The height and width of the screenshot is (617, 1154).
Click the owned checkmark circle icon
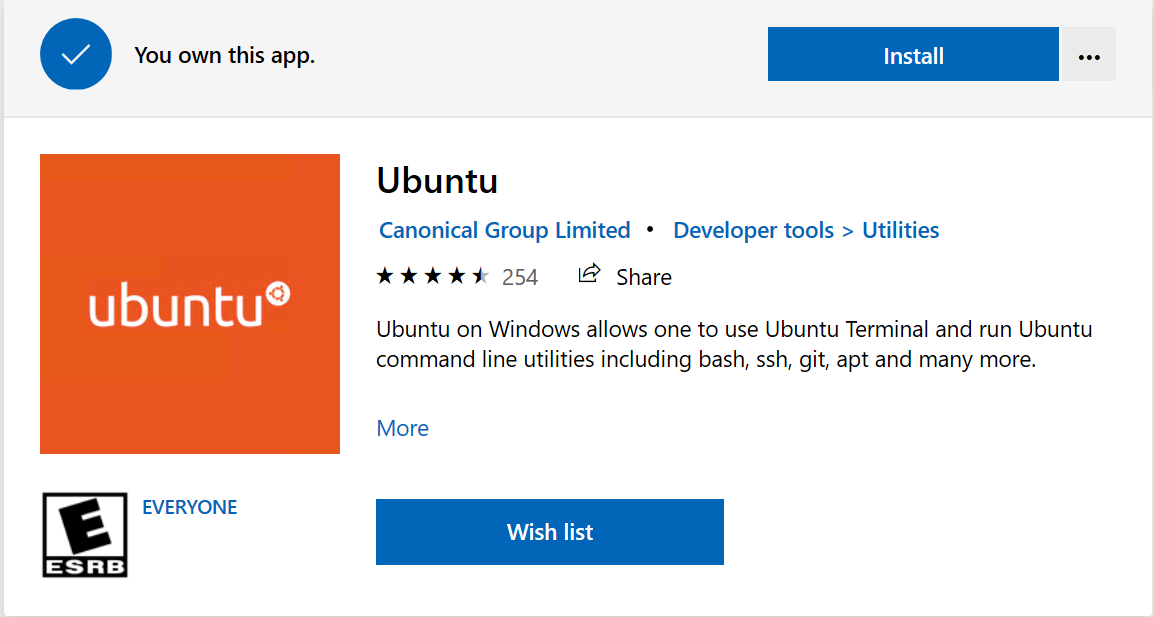click(x=76, y=54)
